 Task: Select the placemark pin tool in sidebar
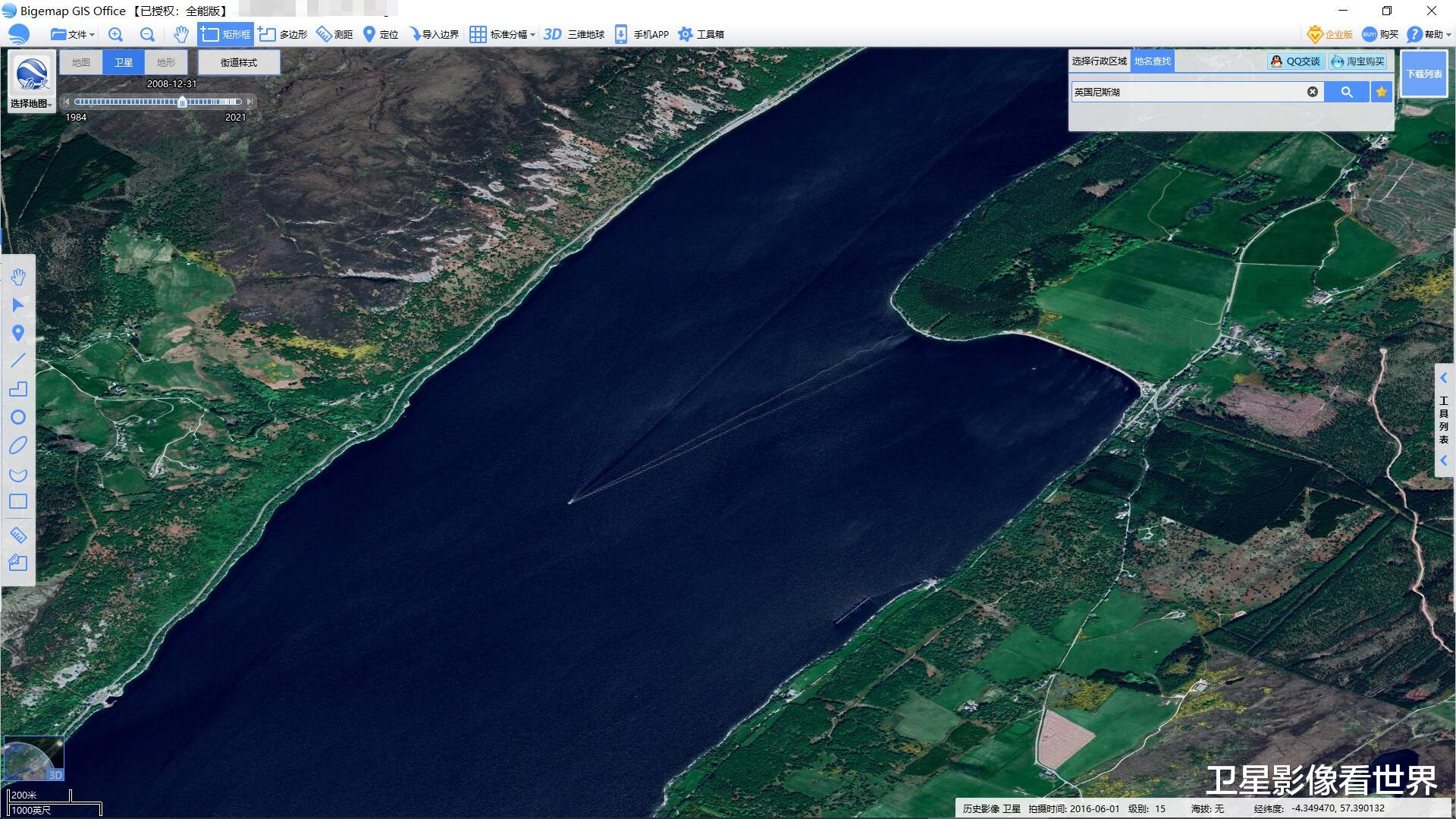(x=18, y=333)
